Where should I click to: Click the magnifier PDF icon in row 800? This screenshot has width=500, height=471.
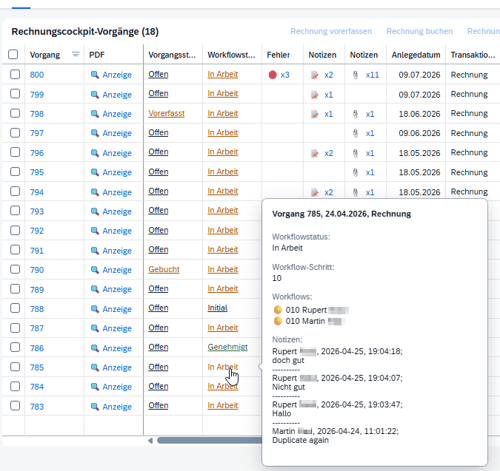95,75
